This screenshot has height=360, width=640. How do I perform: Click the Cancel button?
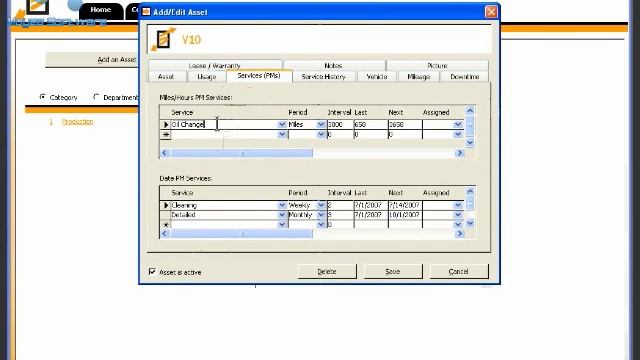[x=459, y=271]
